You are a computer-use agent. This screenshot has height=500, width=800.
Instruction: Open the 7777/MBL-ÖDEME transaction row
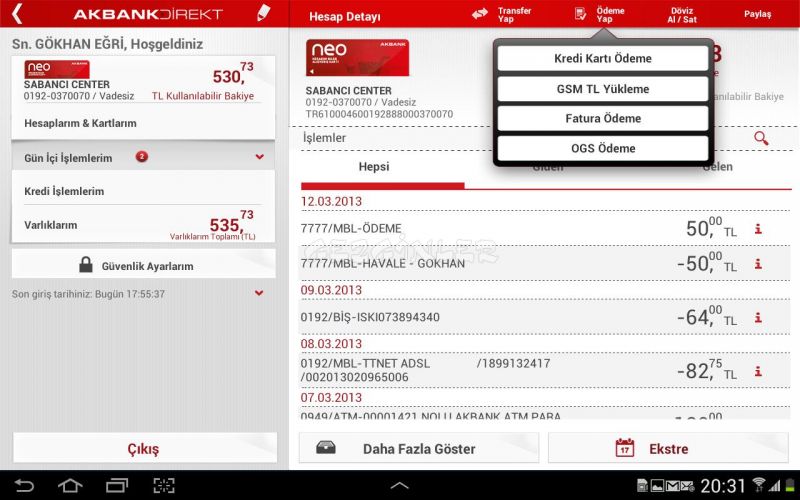(x=545, y=228)
